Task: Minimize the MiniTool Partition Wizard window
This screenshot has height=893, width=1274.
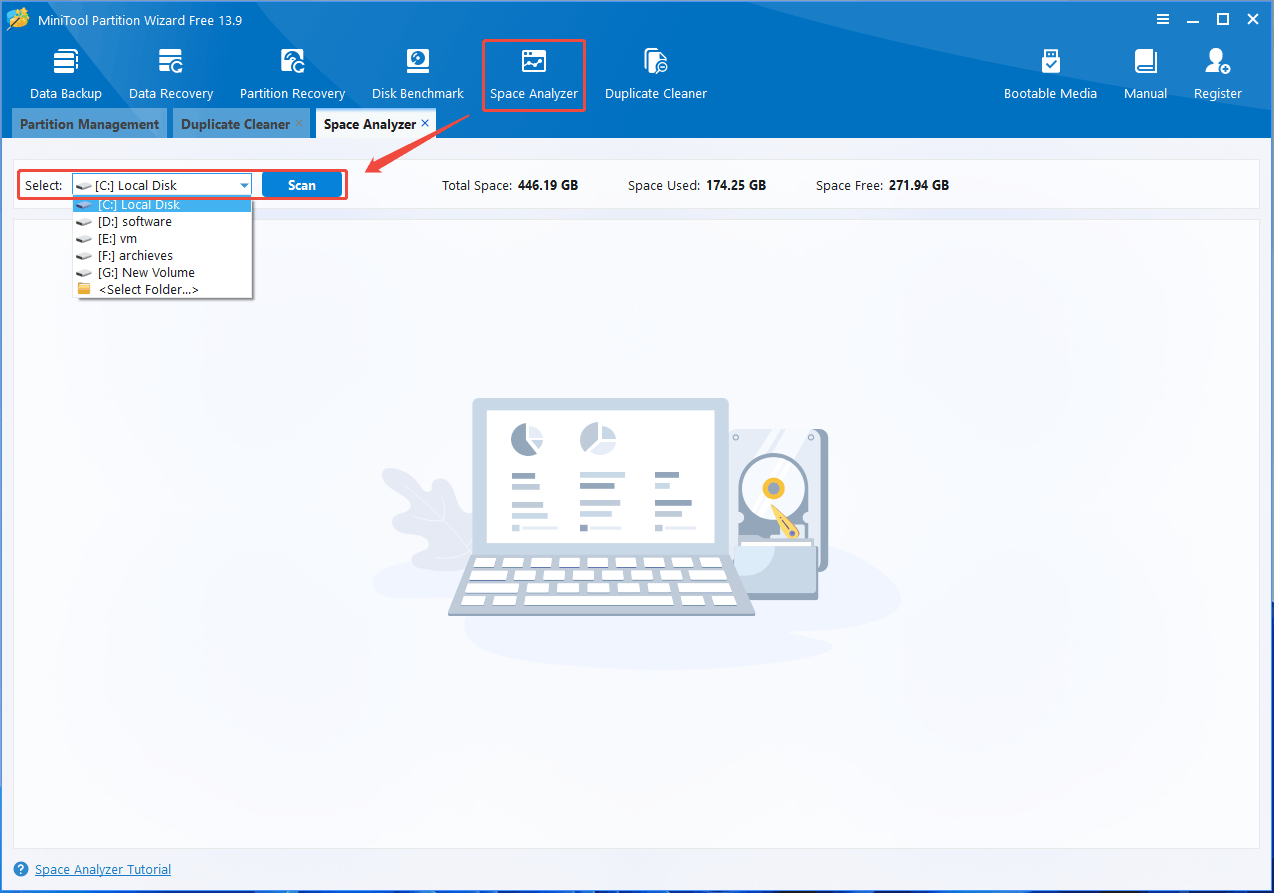Action: pos(1193,19)
